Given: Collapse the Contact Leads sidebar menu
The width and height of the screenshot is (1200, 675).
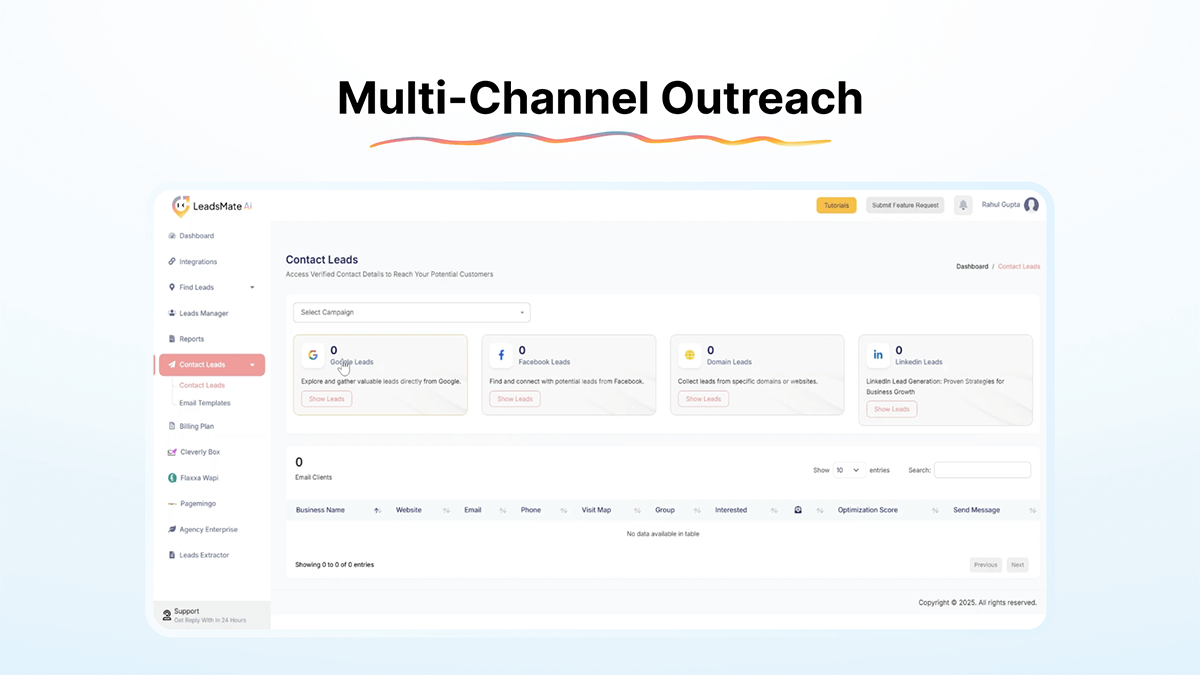Looking at the screenshot, I should click(211, 365).
